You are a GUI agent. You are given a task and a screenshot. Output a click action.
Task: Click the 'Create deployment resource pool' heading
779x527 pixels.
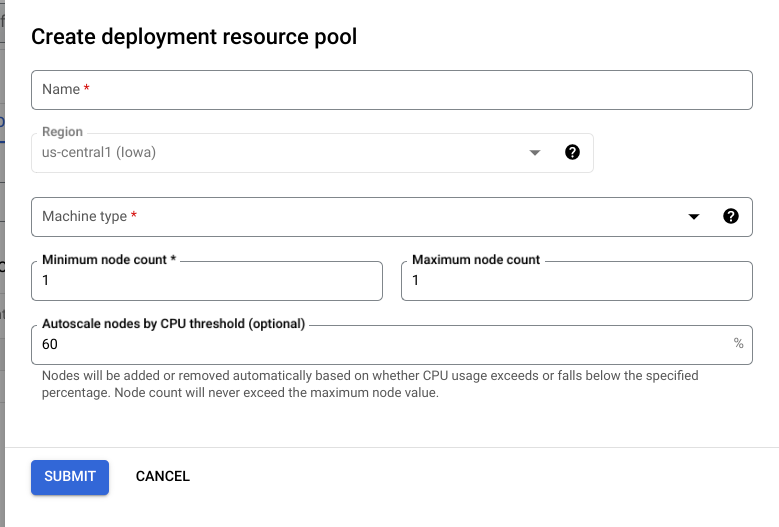coord(194,37)
